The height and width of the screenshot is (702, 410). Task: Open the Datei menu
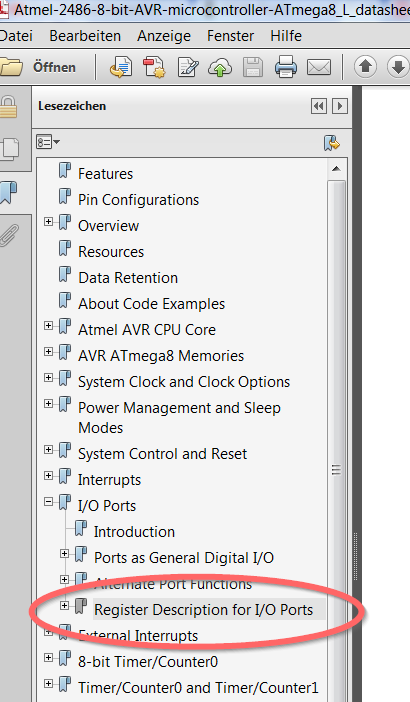coord(16,36)
